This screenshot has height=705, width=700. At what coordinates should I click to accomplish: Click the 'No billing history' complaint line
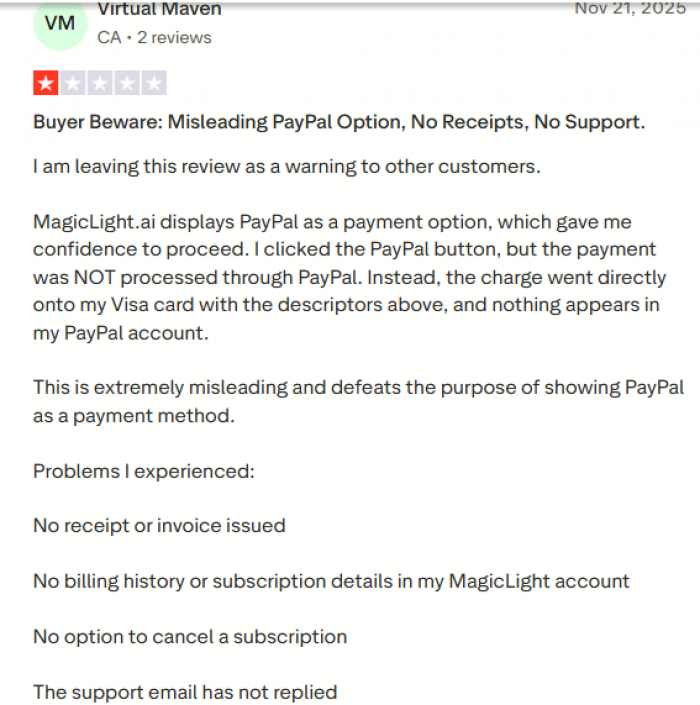(x=331, y=581)
